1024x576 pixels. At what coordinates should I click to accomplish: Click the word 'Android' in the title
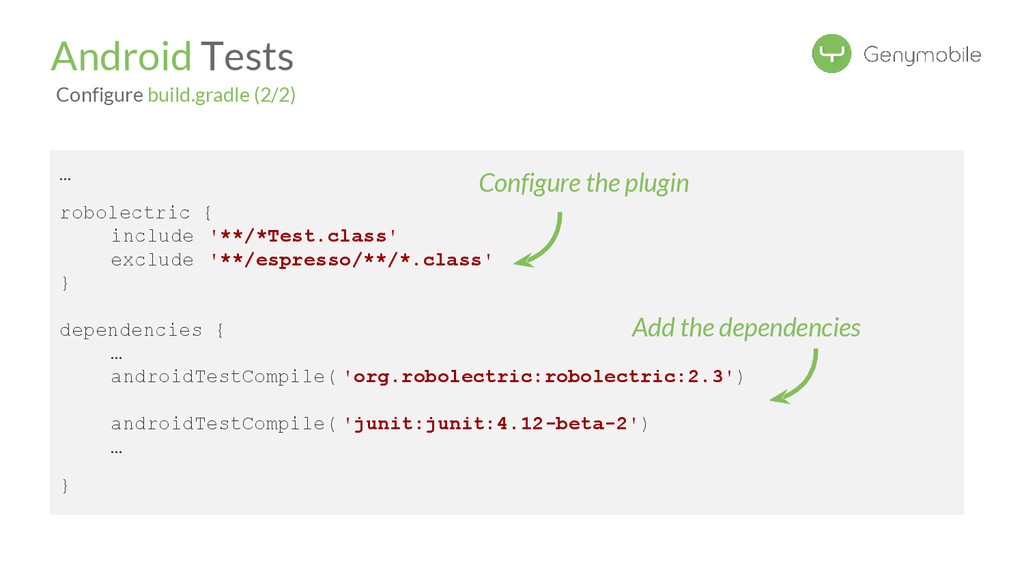[x=121, y=56]
